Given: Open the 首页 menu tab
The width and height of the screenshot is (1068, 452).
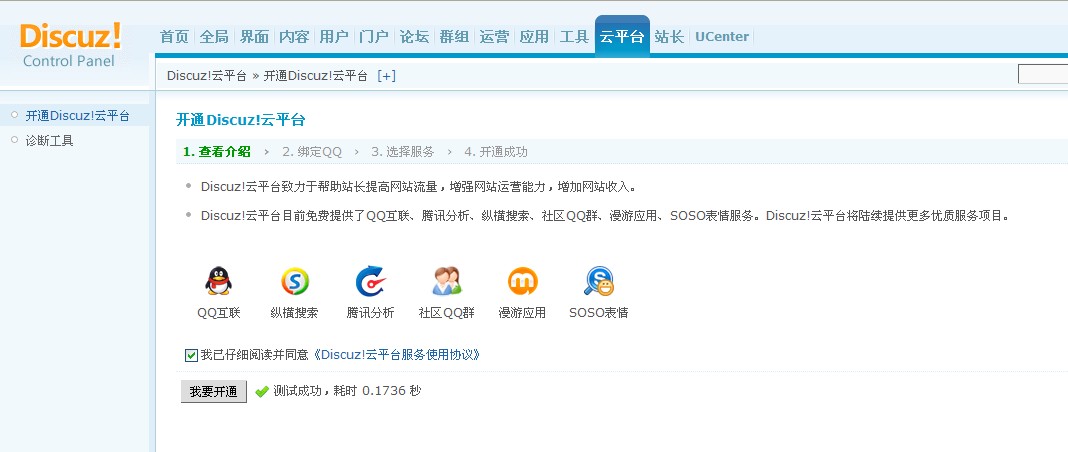Looking at the screenshot, I should tap(174, 37).
